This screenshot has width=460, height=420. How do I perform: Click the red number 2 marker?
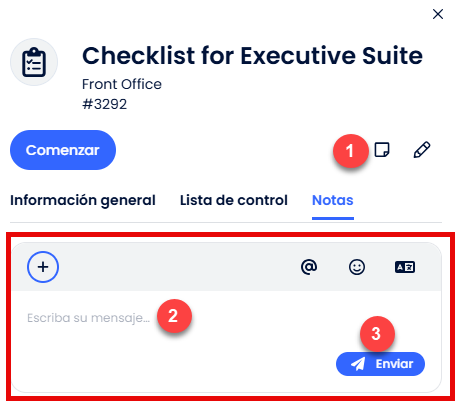[174, 316]
